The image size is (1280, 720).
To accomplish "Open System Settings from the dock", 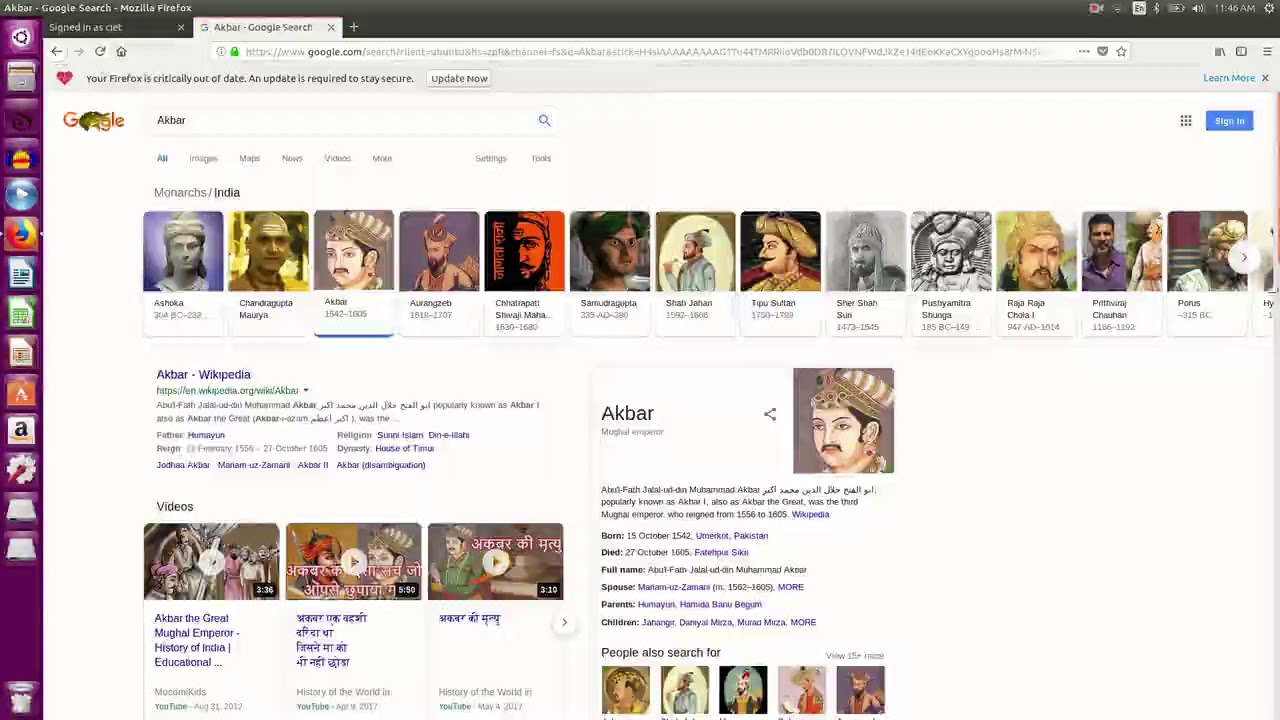I will (21, 469).
